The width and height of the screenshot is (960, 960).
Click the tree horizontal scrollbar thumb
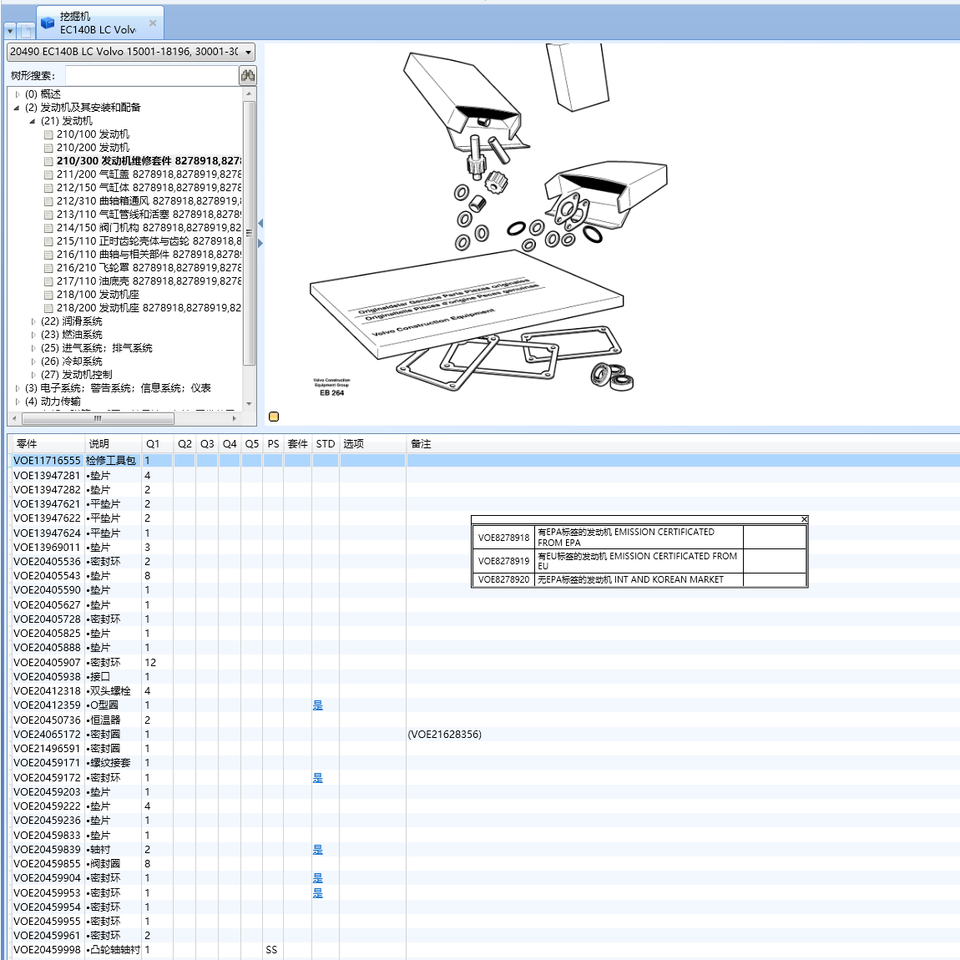point(98,419)
